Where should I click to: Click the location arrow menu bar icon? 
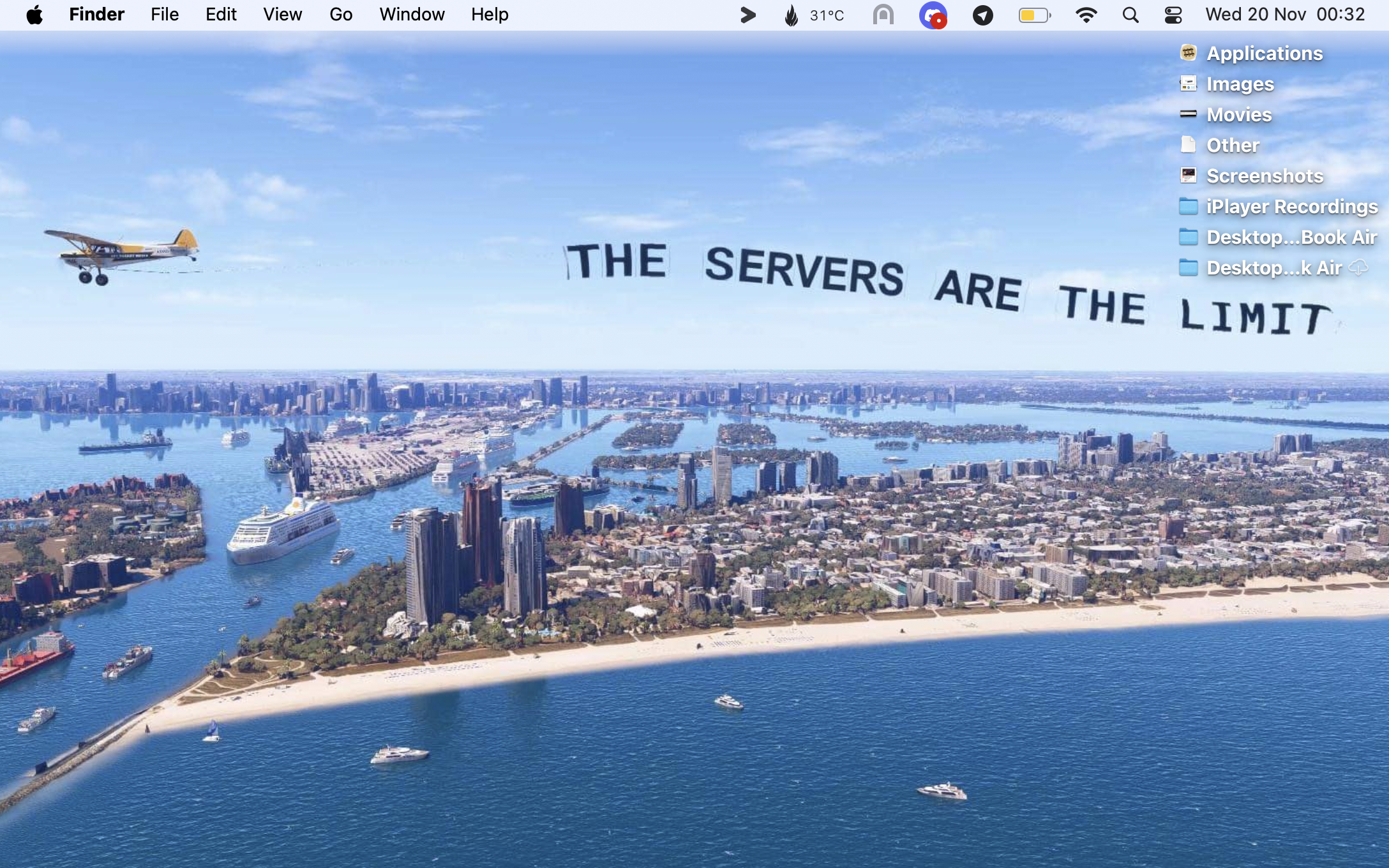pos(983,15)
